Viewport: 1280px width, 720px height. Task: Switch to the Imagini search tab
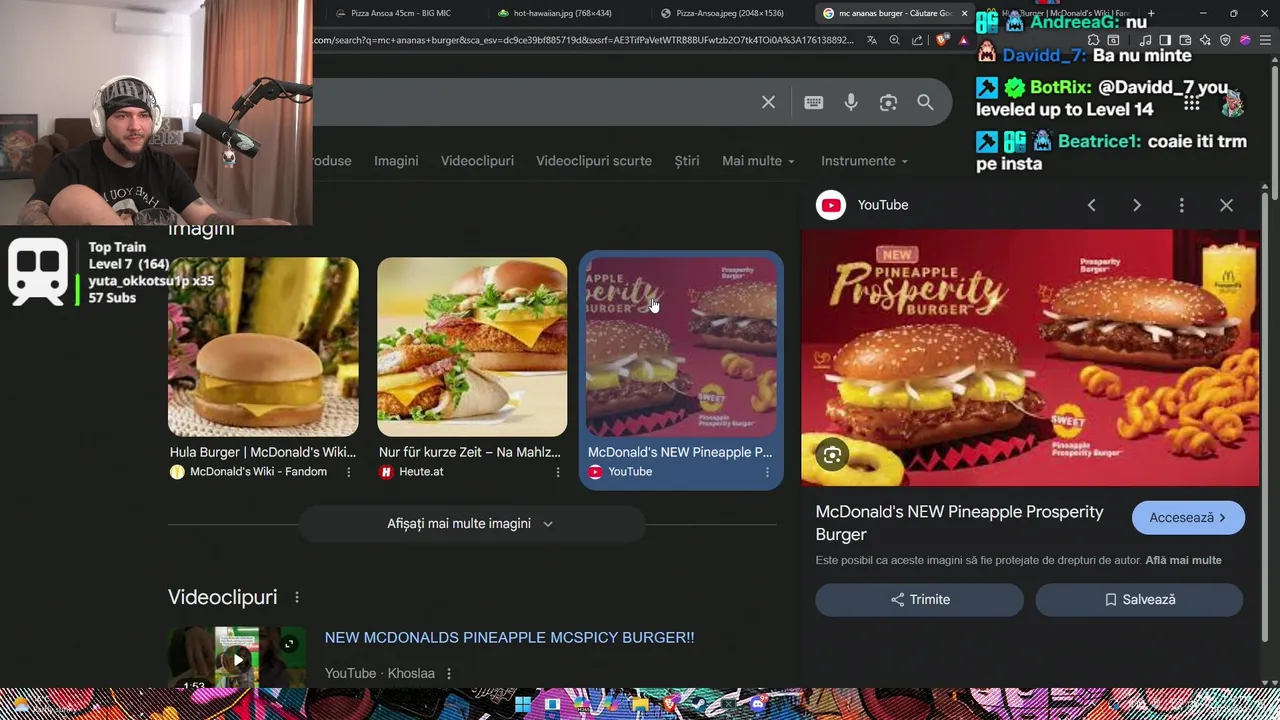[x=396, y=161]
